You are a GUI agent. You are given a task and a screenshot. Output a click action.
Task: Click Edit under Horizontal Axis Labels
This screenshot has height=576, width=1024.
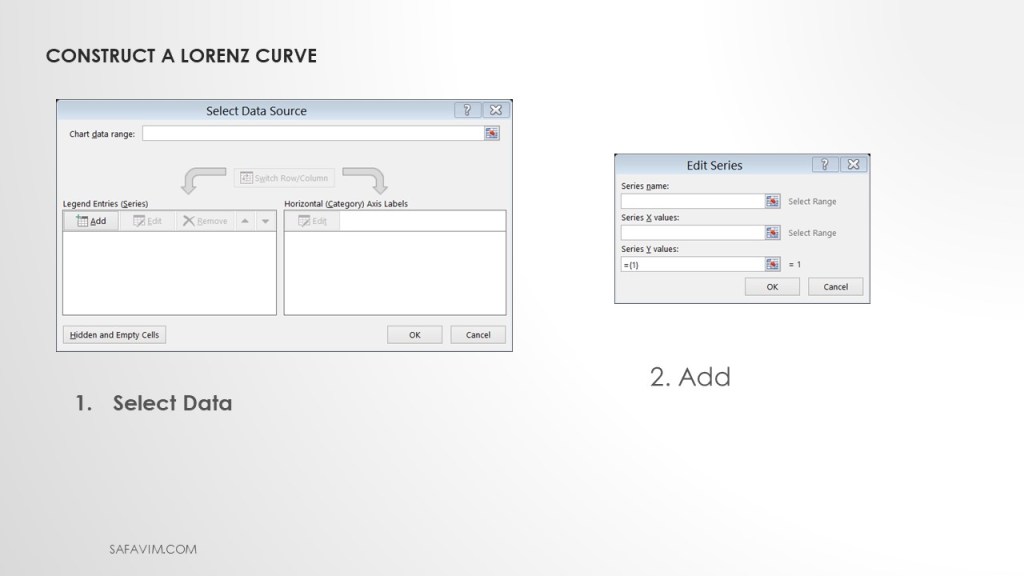pyautogui.click(x=312, y=221)
